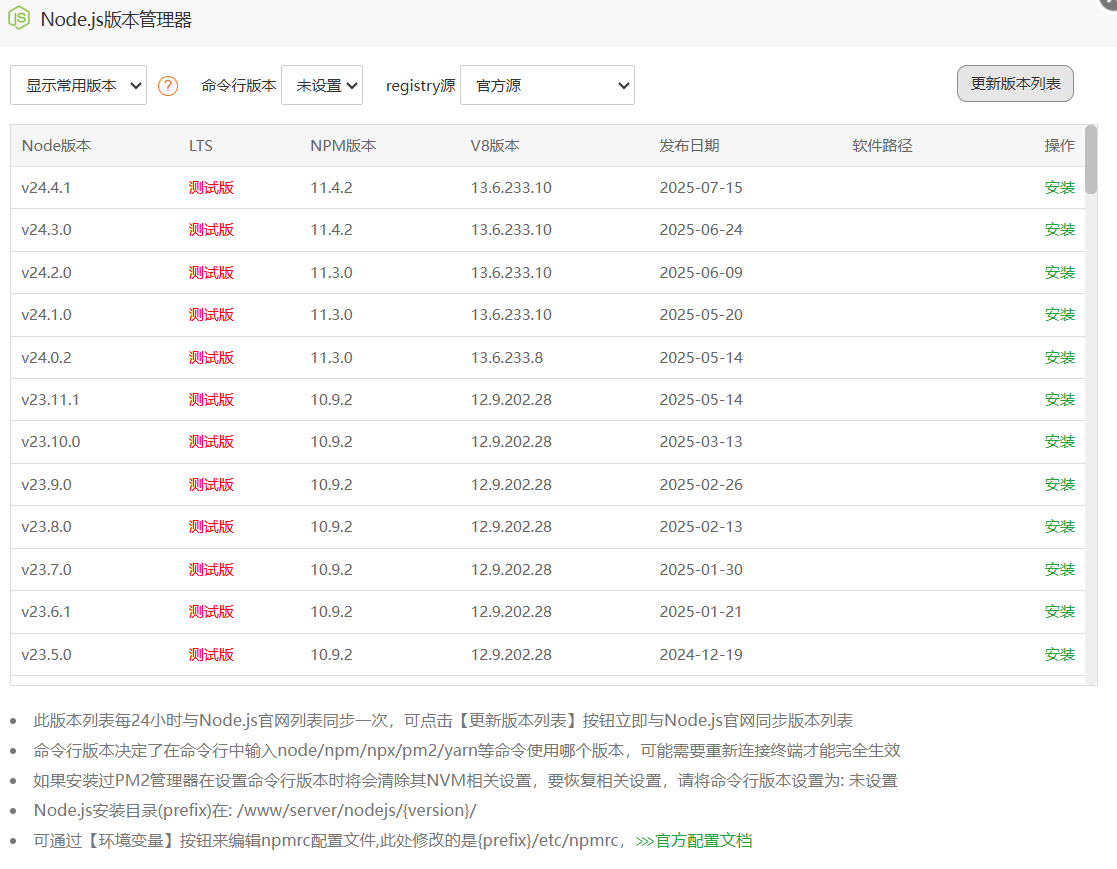Screen dimensions: 1117x869
Task: Click the NPM版本 column header
Action: [343, 145]
